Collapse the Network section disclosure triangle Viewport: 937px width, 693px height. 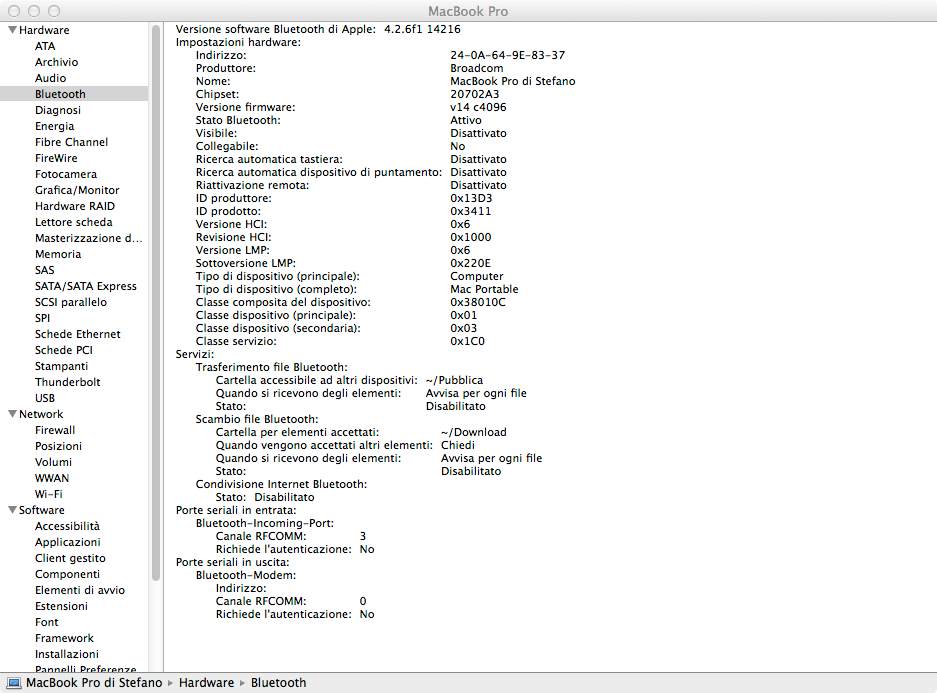click(11, 414)
